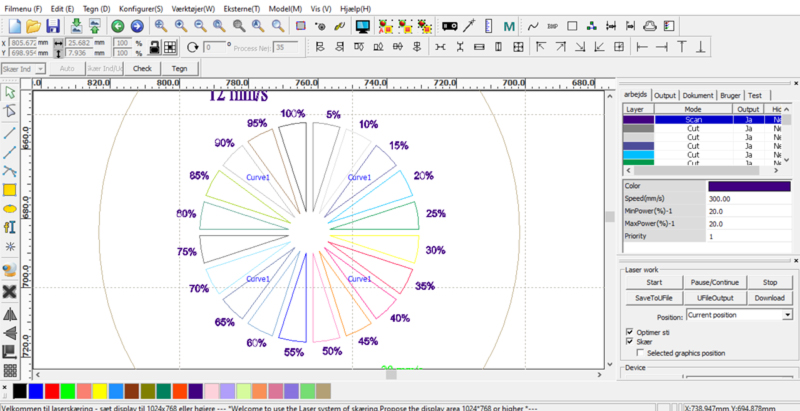This screenshot has width=800, height=411.
Task: Click the Zoom in magnifier icon
Action: [181, 25]
